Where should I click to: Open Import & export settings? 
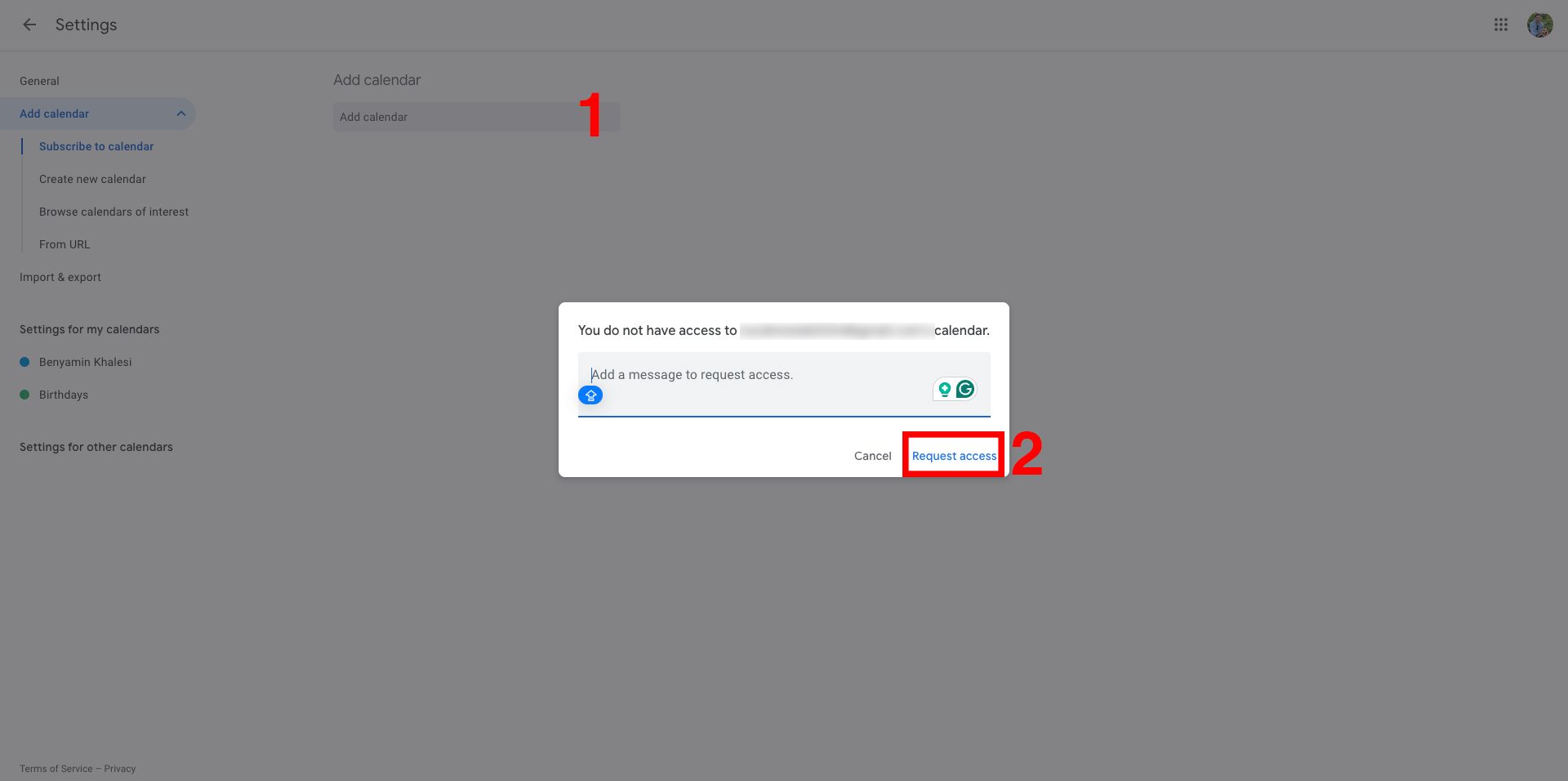[60, 277]
